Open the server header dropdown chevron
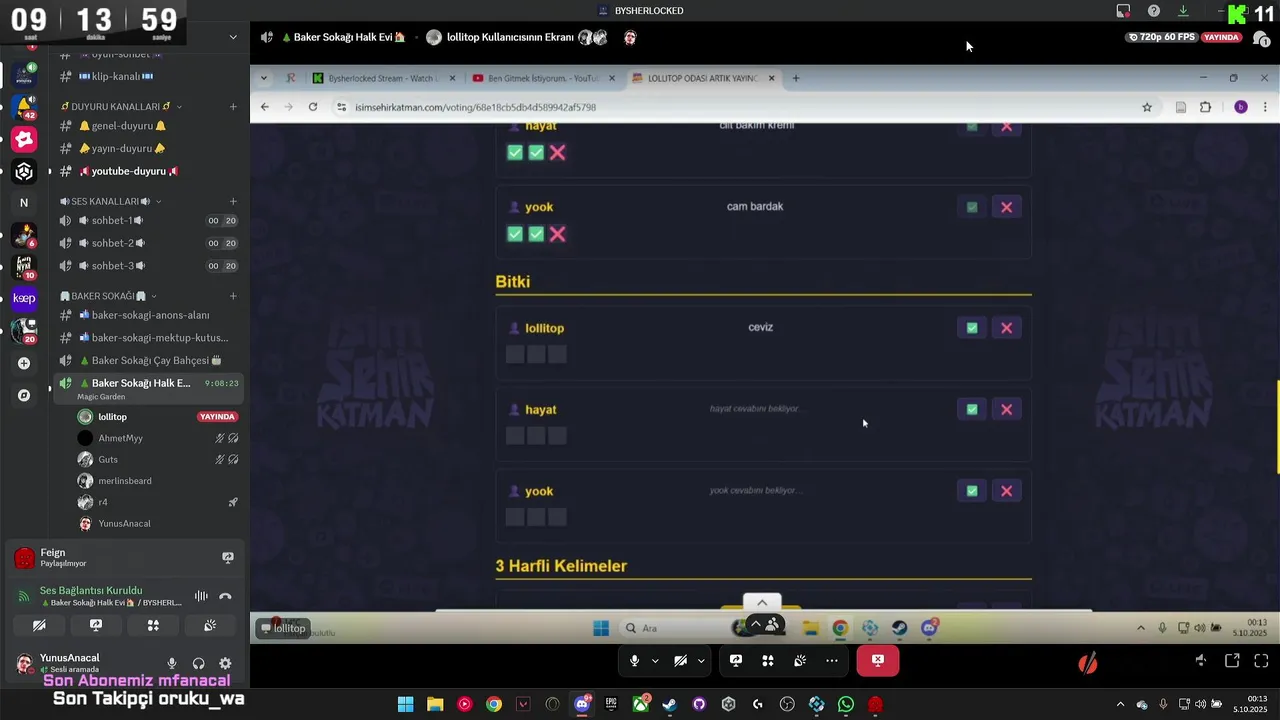 click(233, 37)
